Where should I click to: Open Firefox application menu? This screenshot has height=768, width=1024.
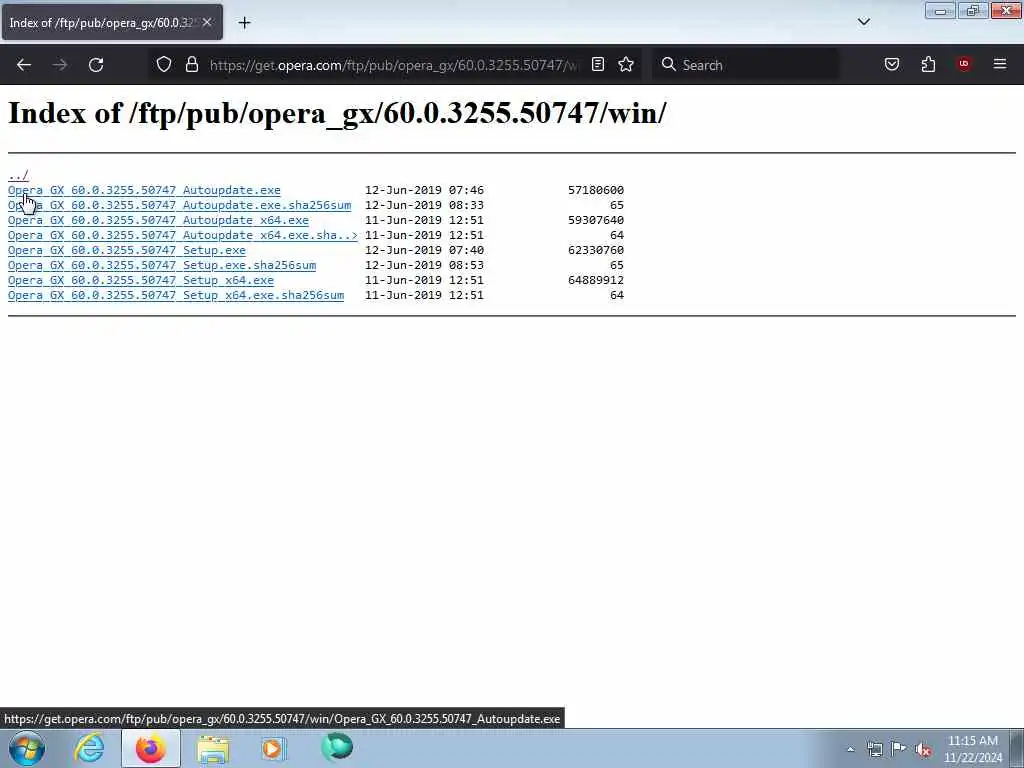[1000, 64]
